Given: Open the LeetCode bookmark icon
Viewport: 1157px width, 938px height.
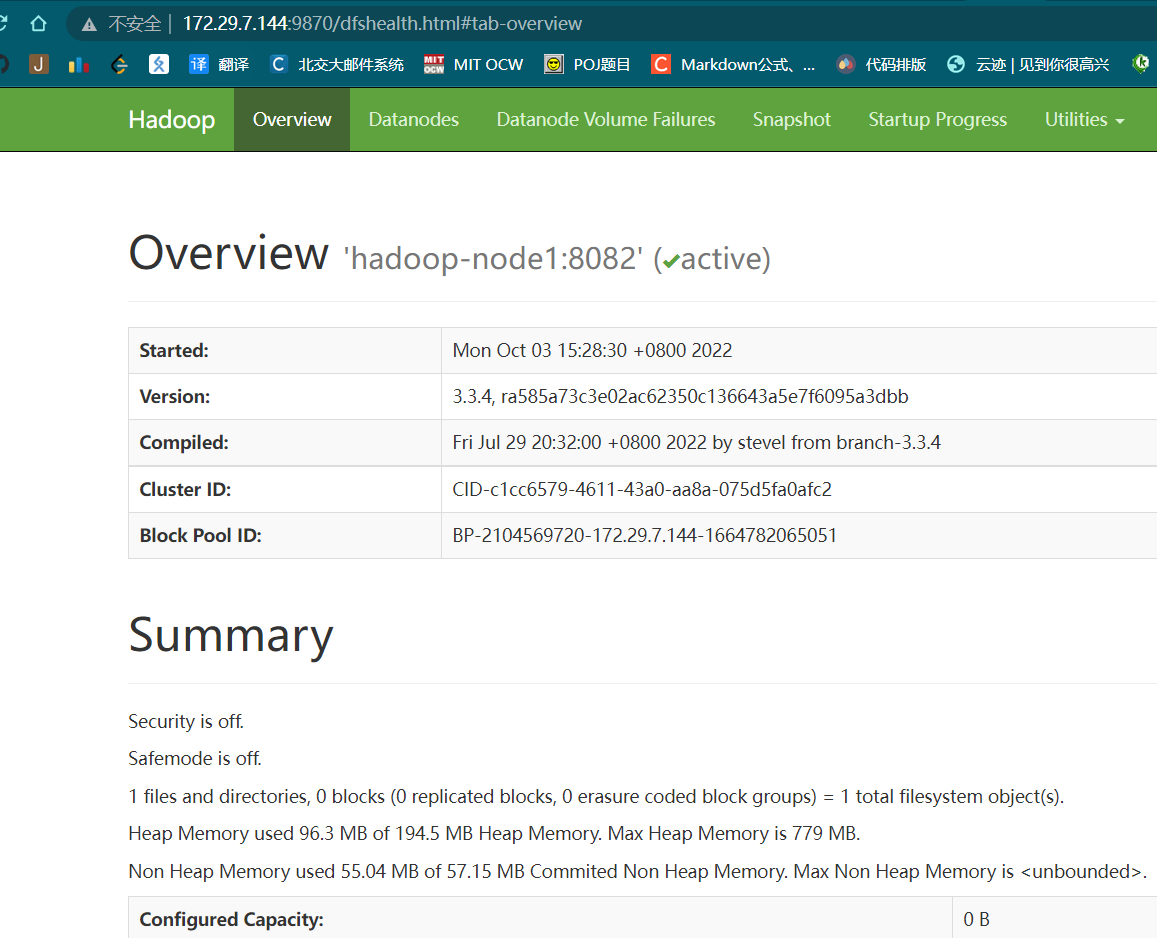Looking at the screenshot, I should pos(119,65).
